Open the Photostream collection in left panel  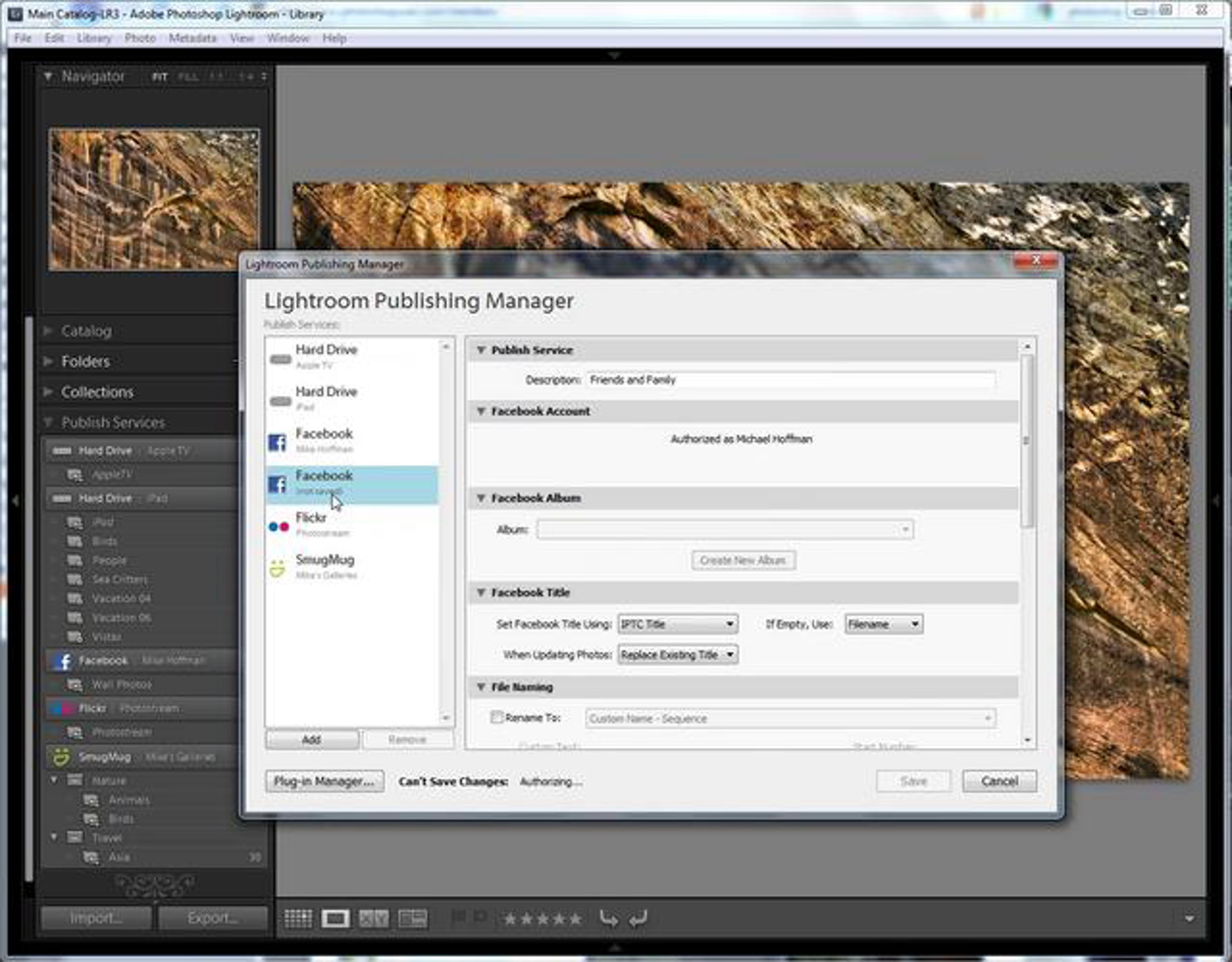click(121, 732)
